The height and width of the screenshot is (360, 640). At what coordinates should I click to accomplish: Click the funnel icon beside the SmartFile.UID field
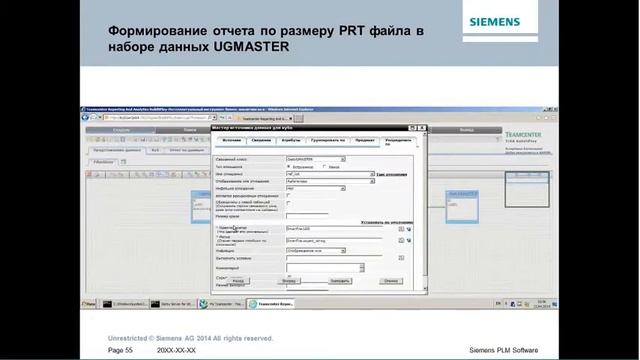pyautogui.click(x=409, y=229)
